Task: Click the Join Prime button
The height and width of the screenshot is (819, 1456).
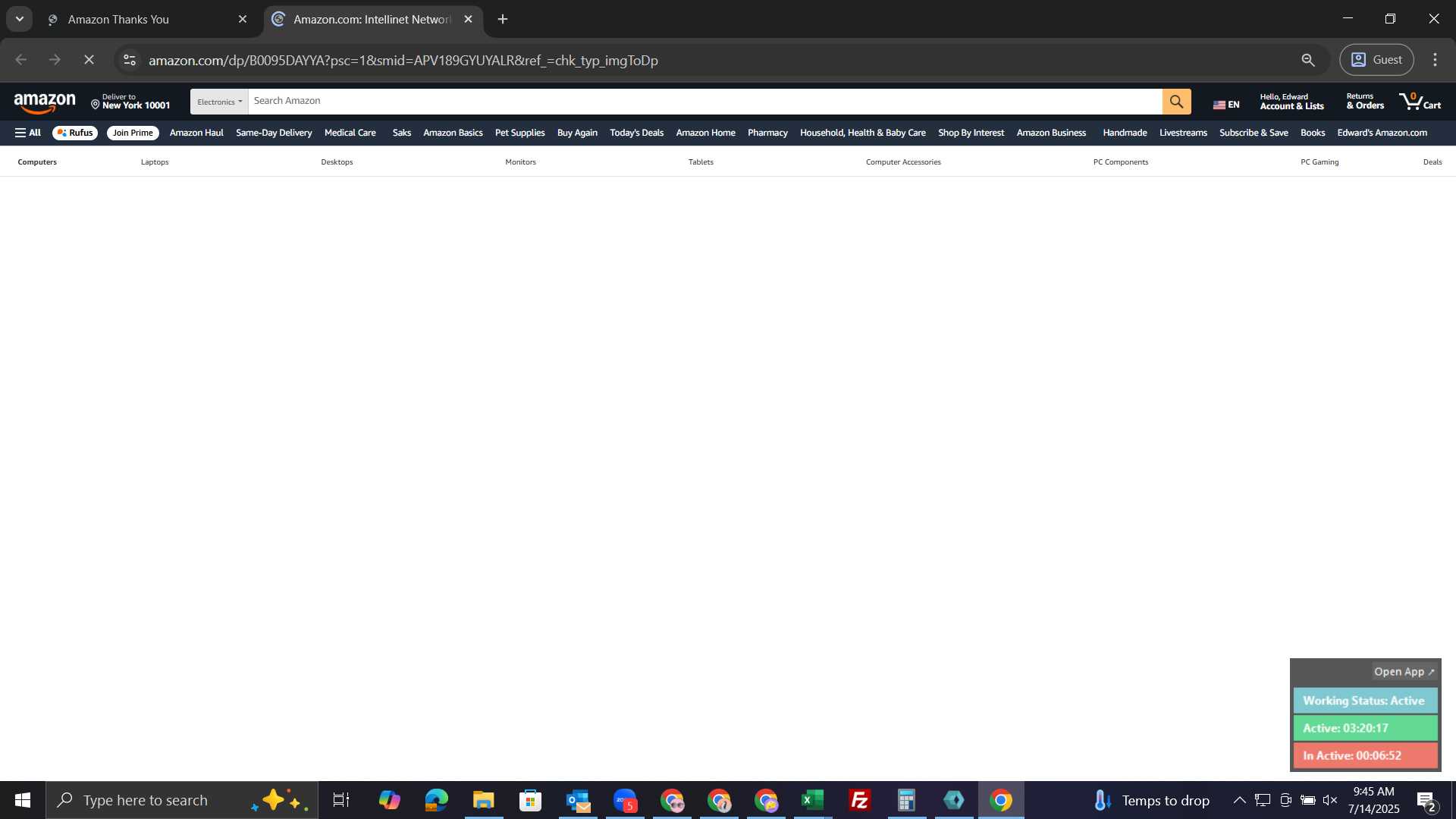Action: (133, 133)
